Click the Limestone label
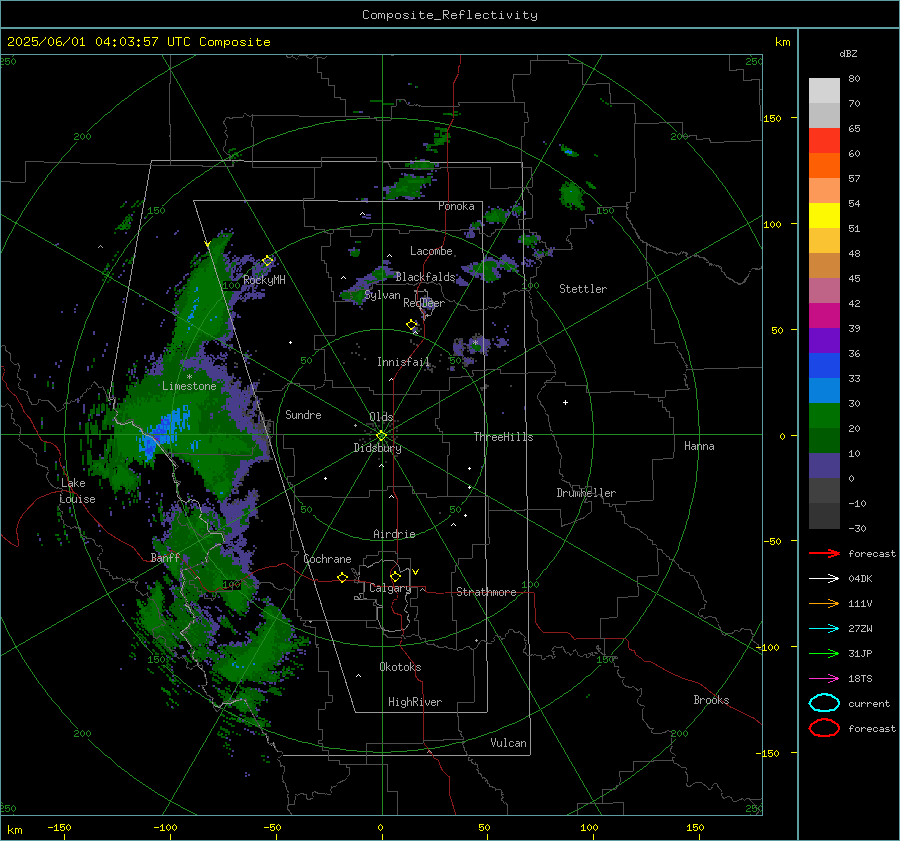Viewport: 900px width, 841px height. click(x=189, y=386)
